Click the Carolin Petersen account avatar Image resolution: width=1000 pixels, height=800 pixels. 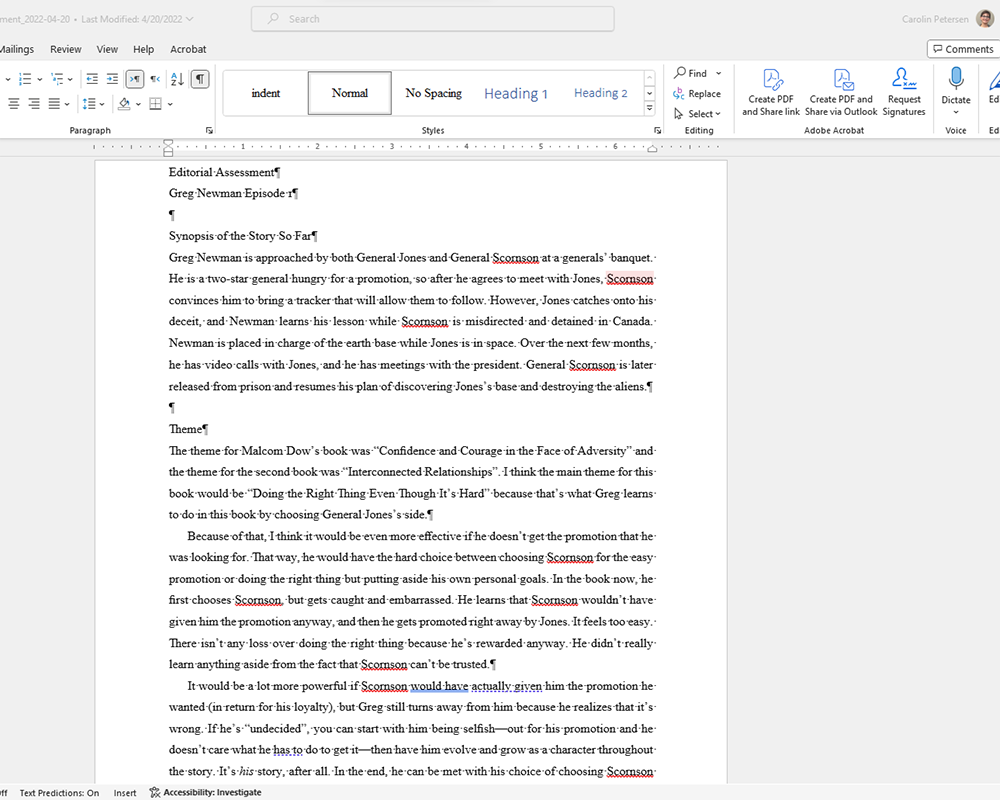pyautogui.click(x=985, y=19)
